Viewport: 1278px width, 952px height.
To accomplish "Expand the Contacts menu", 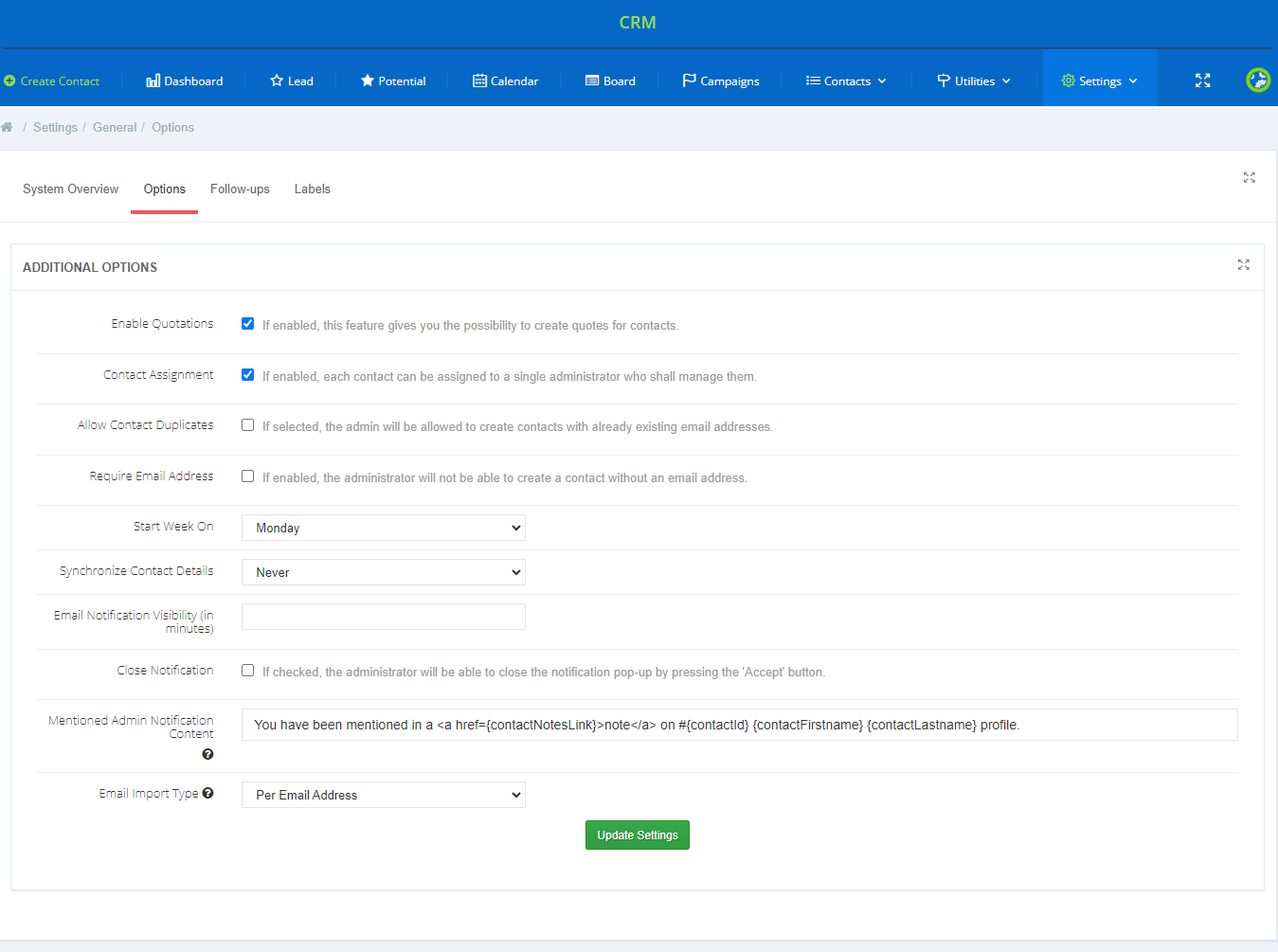I will coord(846,81).
